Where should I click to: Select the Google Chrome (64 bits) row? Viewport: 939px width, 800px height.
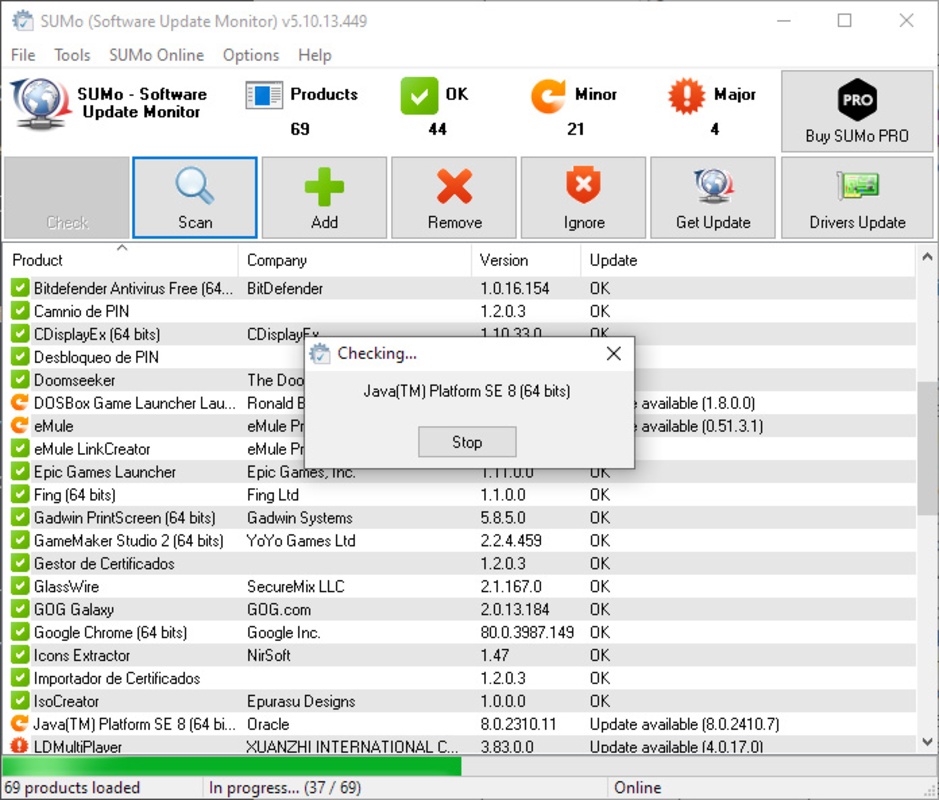[x=460, y=632]
